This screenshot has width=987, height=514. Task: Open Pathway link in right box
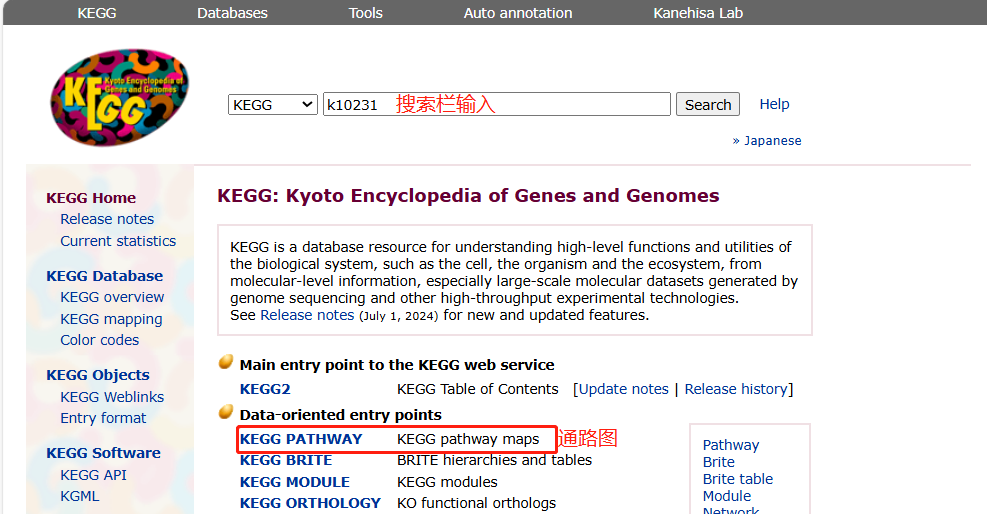click(731, 445)
